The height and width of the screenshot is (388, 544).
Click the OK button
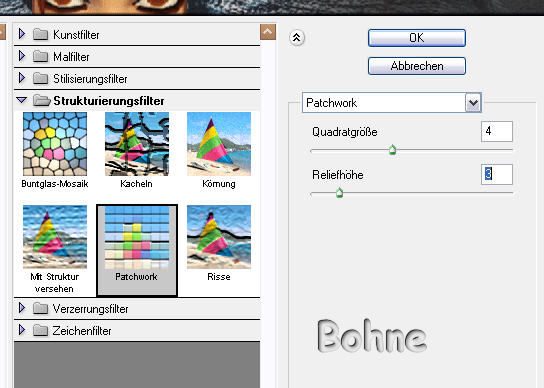tap(417, 38)
